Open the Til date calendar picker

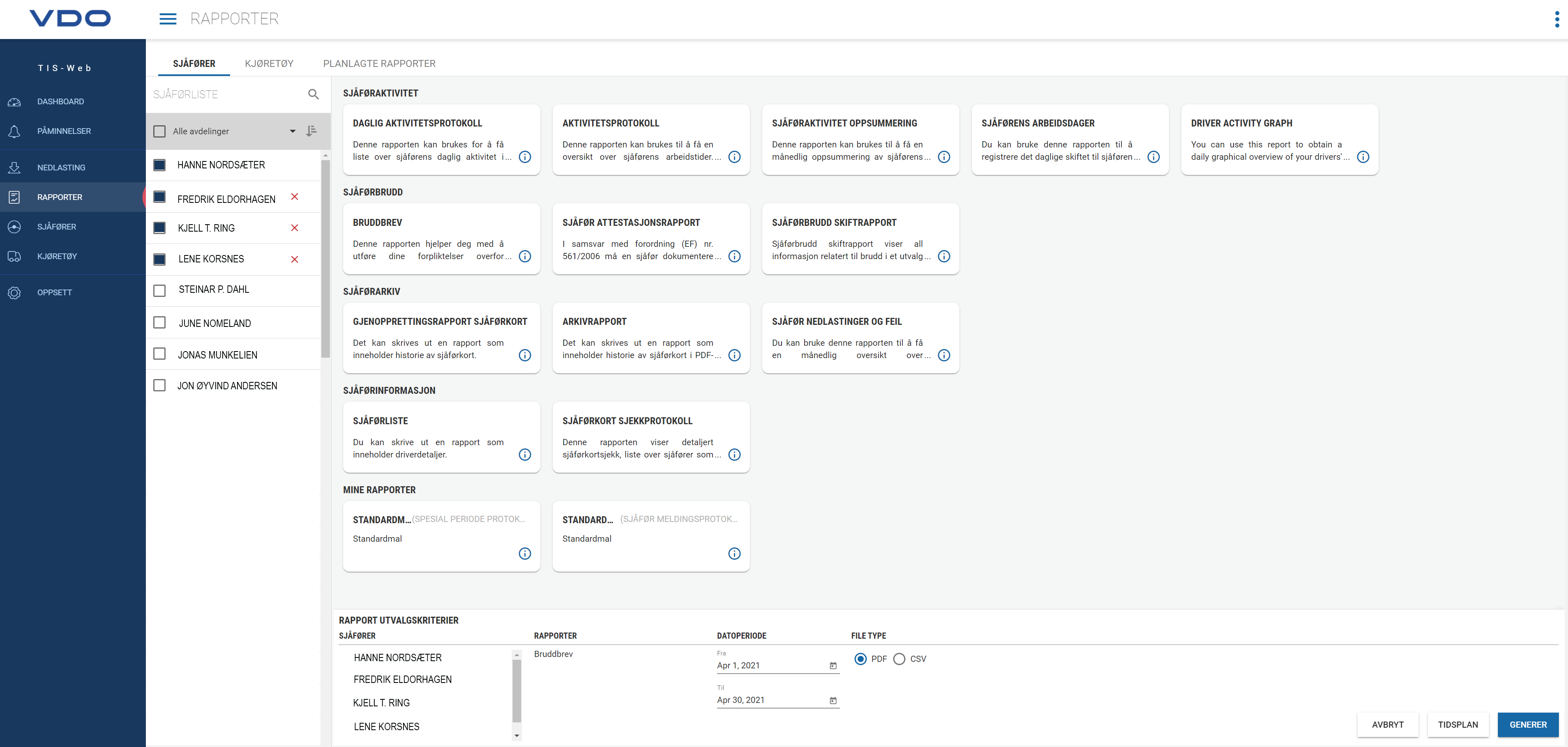click(x=833, y=700)
